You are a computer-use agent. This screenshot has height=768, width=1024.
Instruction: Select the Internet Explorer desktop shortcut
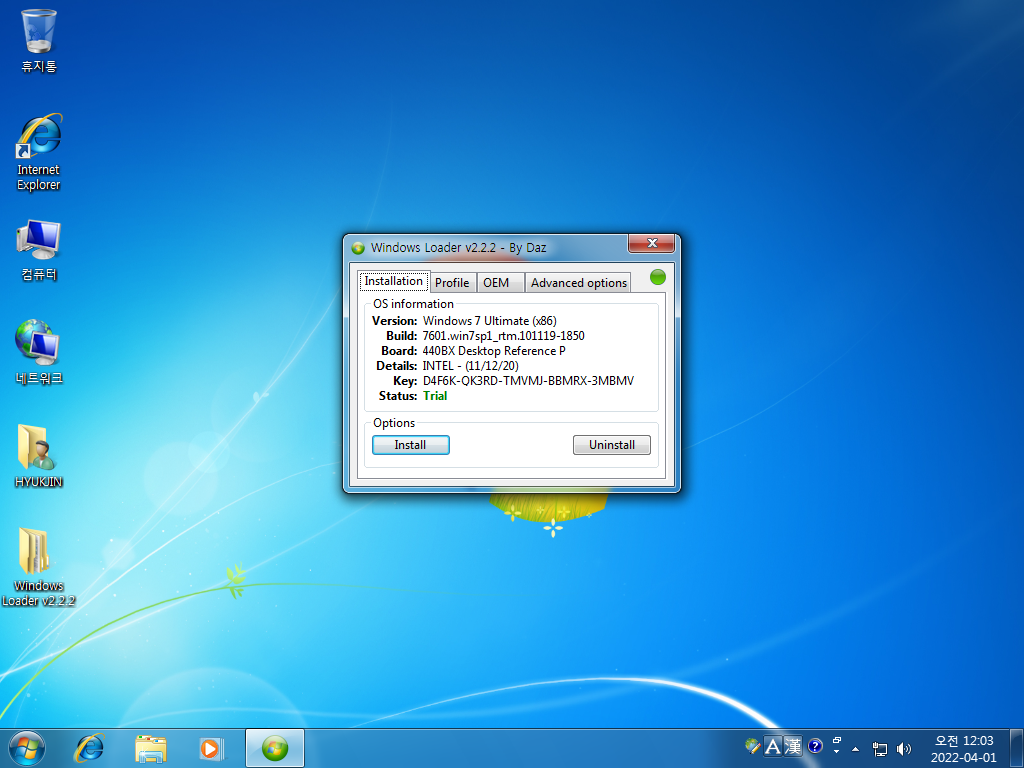point(39,152)
